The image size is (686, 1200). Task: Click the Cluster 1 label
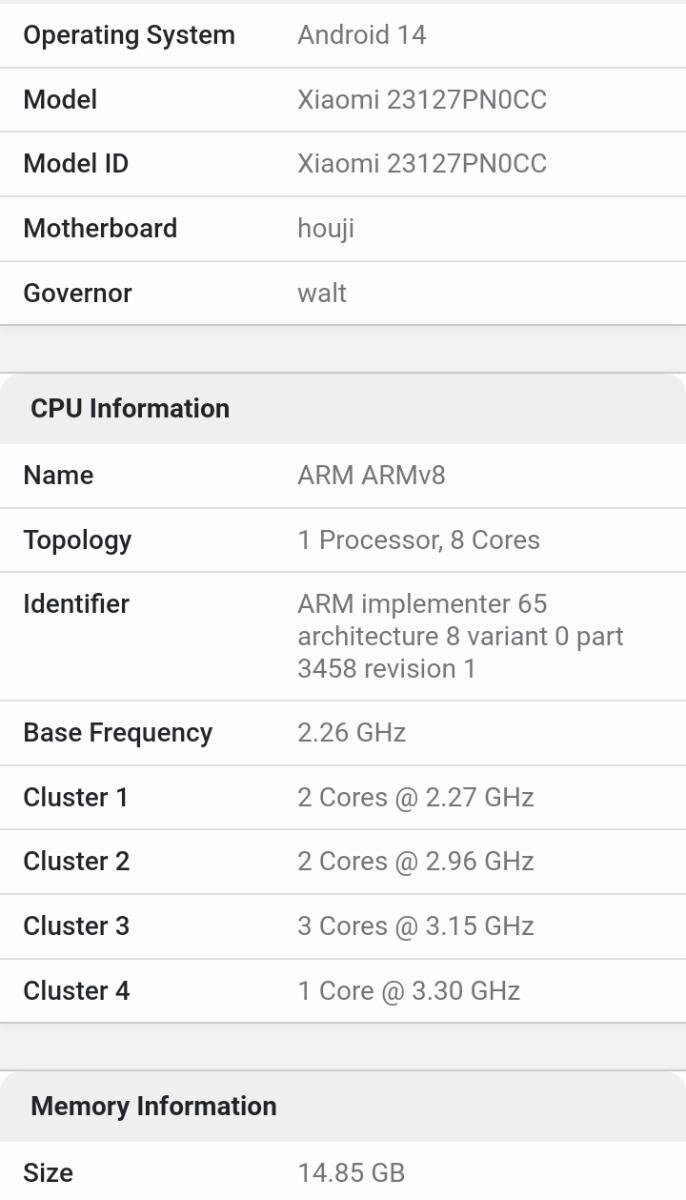click(x=76, y=797)
